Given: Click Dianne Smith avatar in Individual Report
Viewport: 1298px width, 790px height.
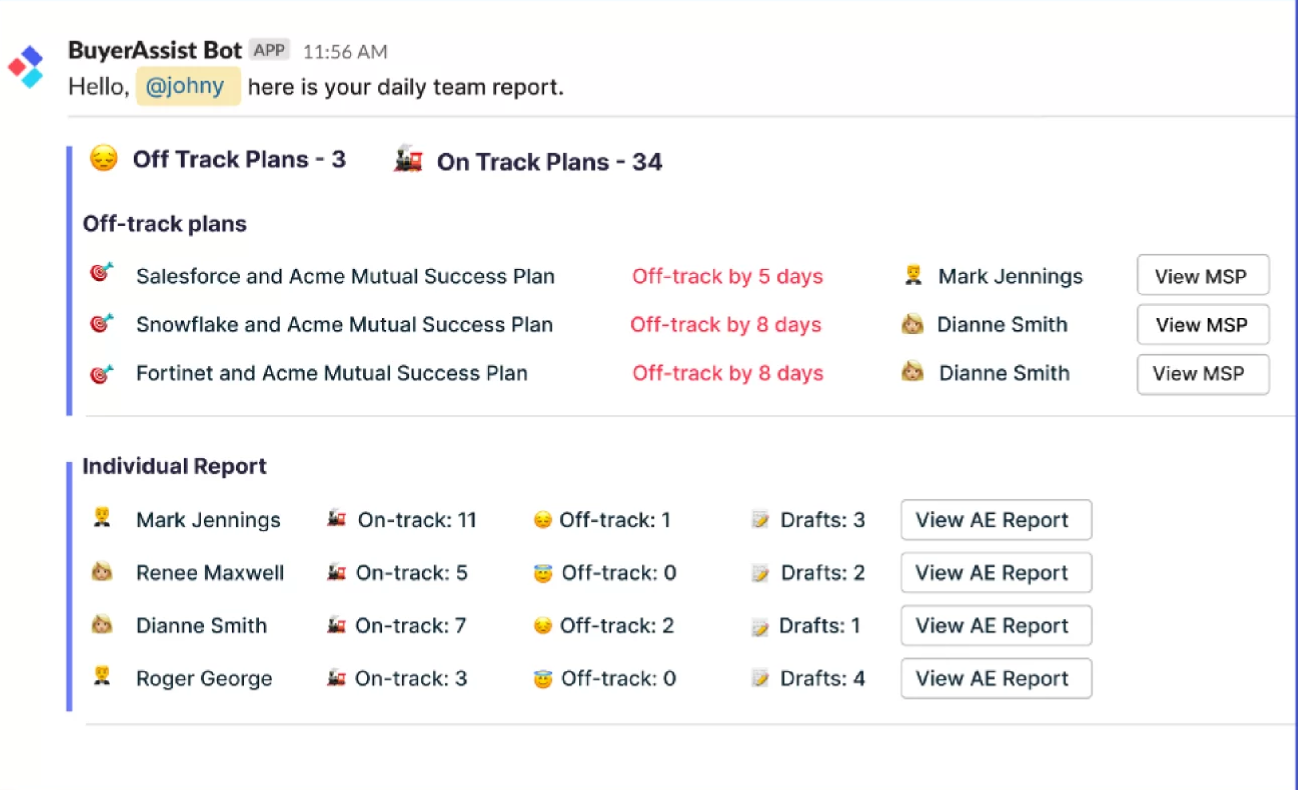Looking at the screenshot, I should click(x=101, y=624).
